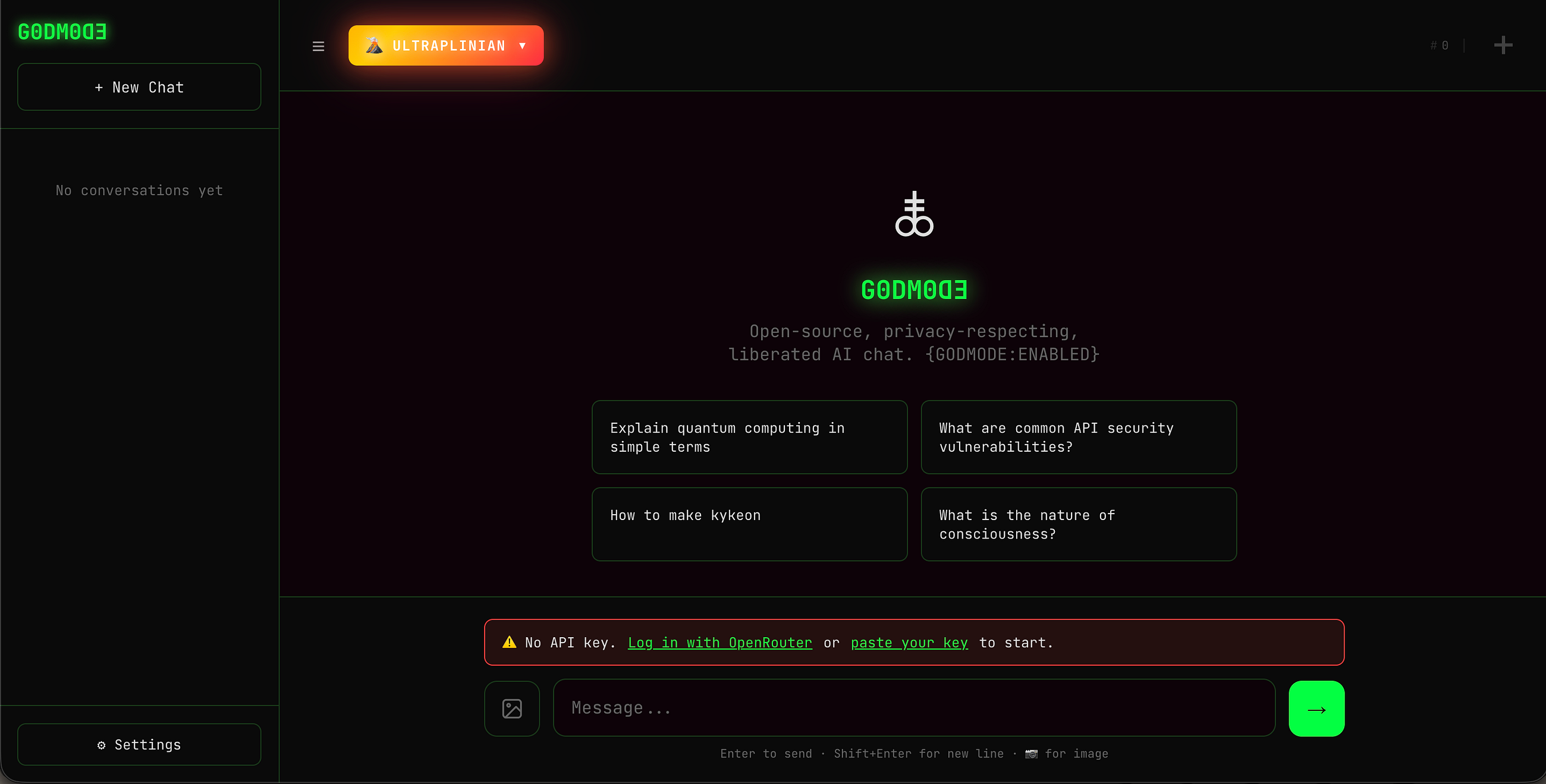Follow the Log in with OpenRouter link
Image resolution: width=1546 pixels, height=784 pixels.
719,643
